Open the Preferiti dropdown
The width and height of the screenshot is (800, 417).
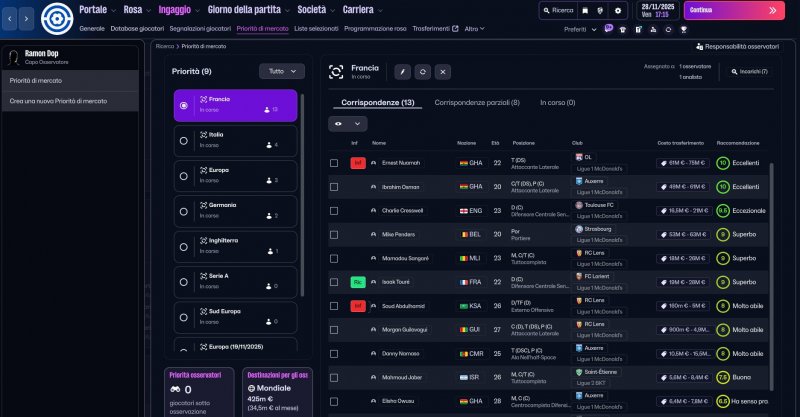[578, 29]
